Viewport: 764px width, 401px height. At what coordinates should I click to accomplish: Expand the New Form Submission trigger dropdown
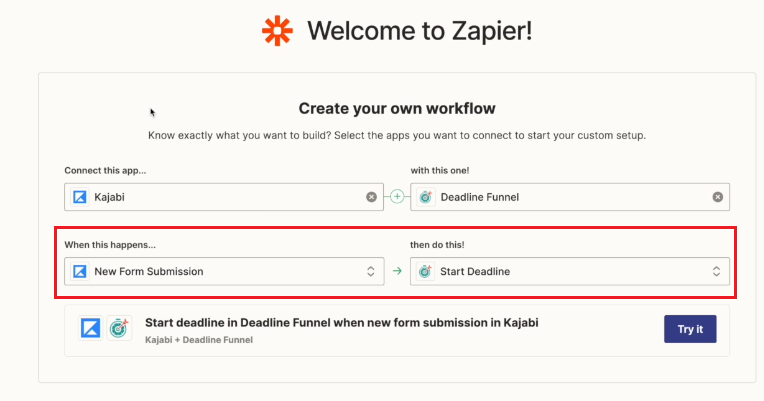371,271
